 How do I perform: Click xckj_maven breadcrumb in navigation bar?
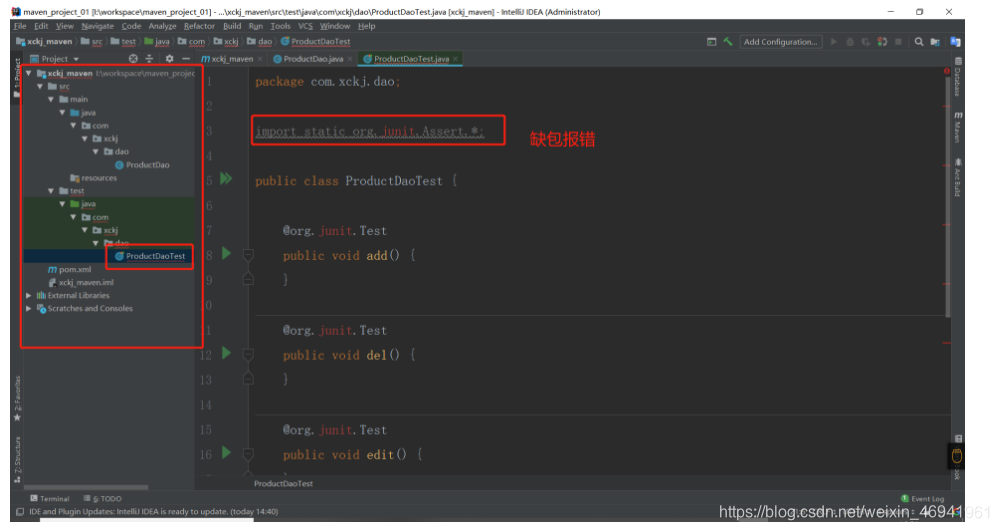pyautogui.click(x=45, y=41)
